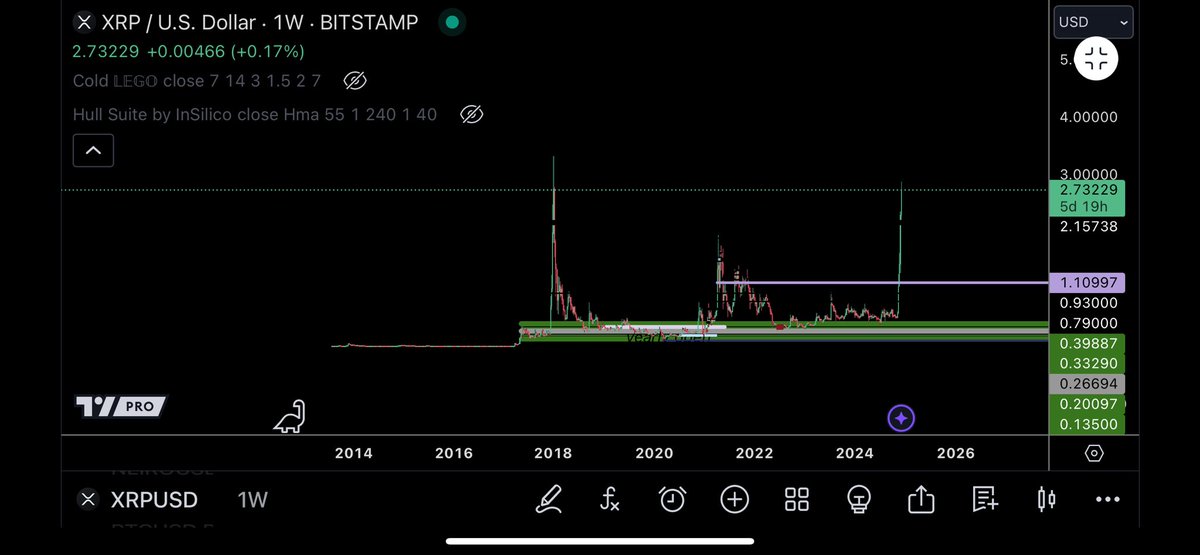Open the ideas lightbulb icon
The height and width of the screenshot is (555, 1200).
pyautogui.click(x=858, y=499)
